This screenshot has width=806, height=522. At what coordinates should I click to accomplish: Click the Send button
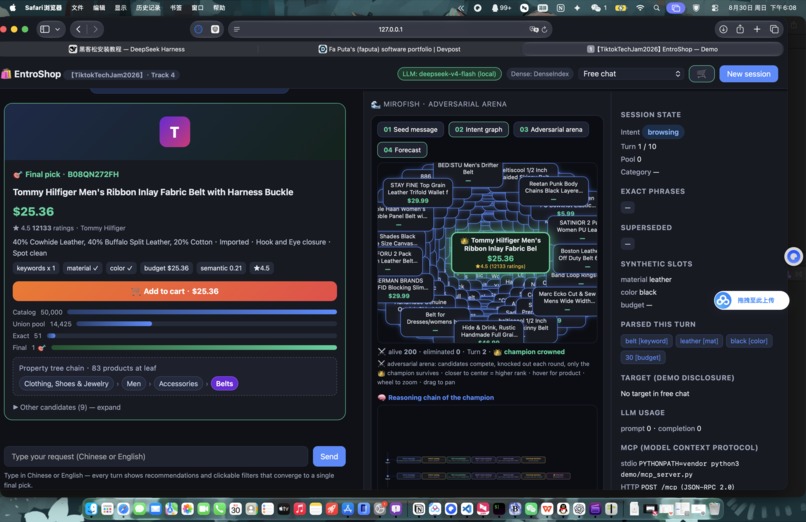click(329, 456)
